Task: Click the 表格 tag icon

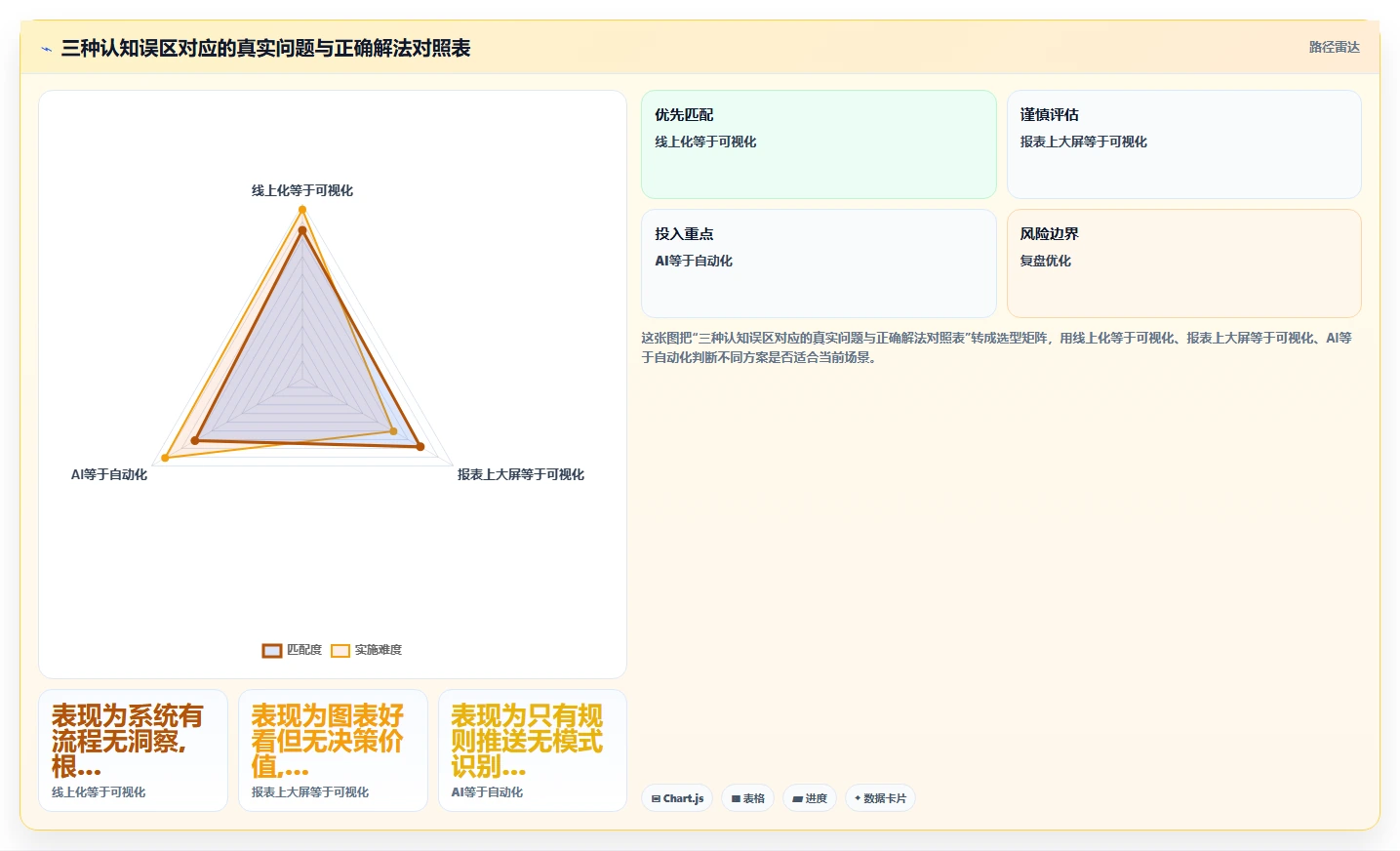Action: click(736, 798)
